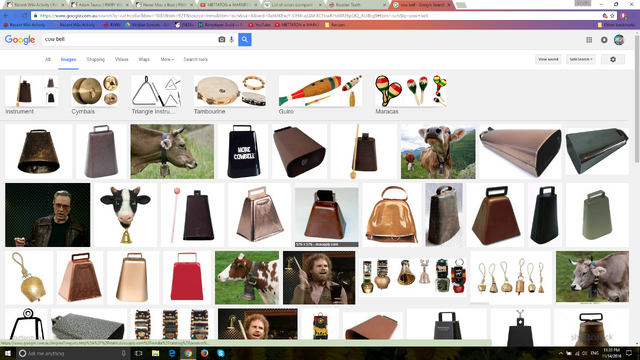640x360 pixels.
Task: Open cartoon cow head with bell image
Action: click(125, 215)
